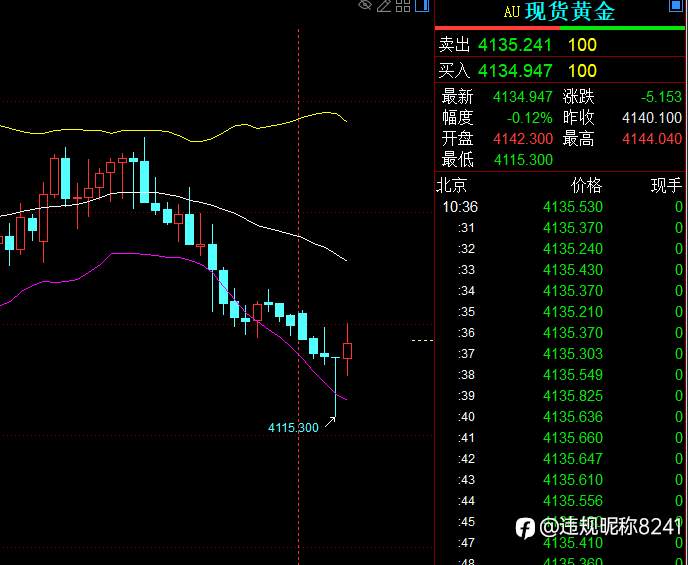The image size is (688, 565).
Task: Click the 买入 label
Action: click(454, 71)
